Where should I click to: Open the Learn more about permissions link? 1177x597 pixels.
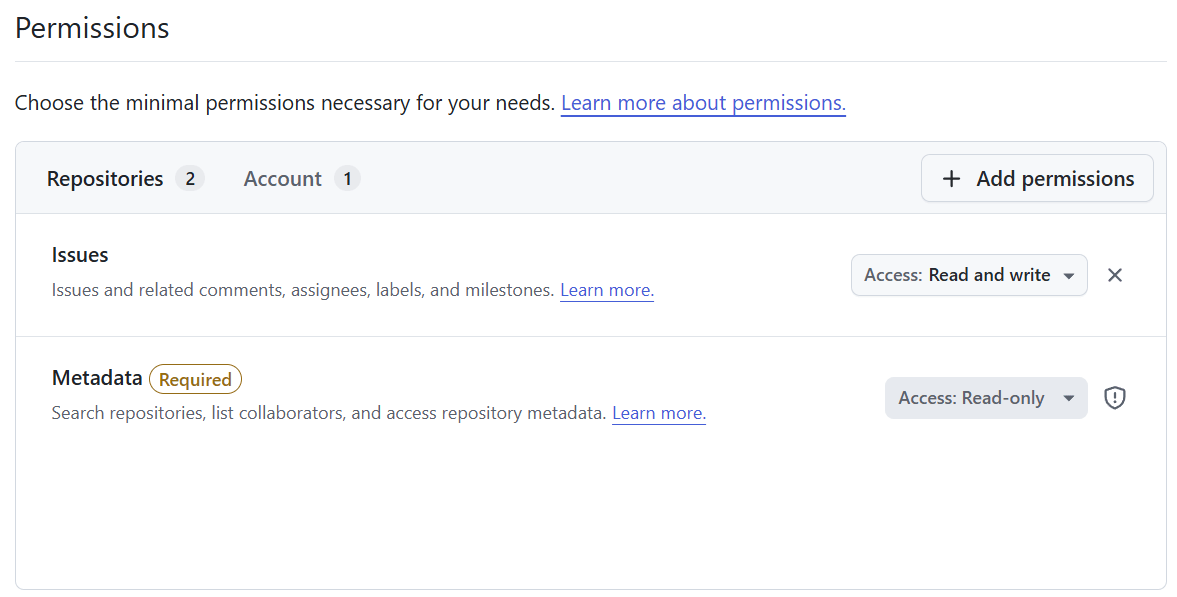coord(703,103)
